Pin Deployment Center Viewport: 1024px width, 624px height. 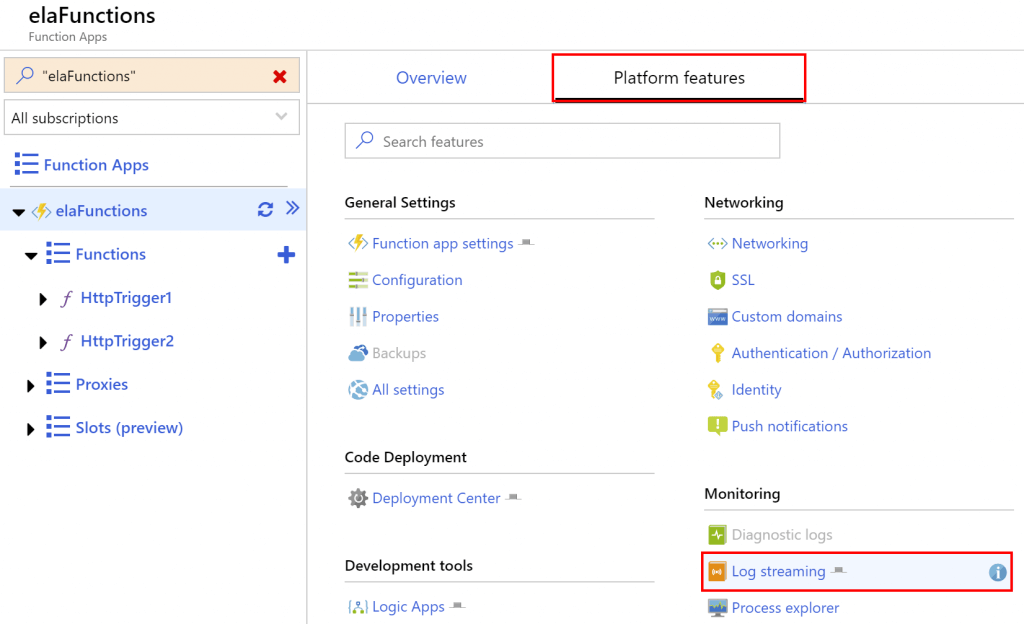513,497
